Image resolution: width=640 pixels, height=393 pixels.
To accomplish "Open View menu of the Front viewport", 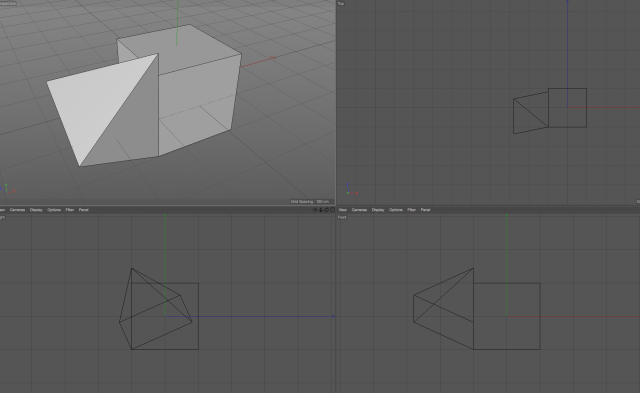I will click(x=342, y=210).
